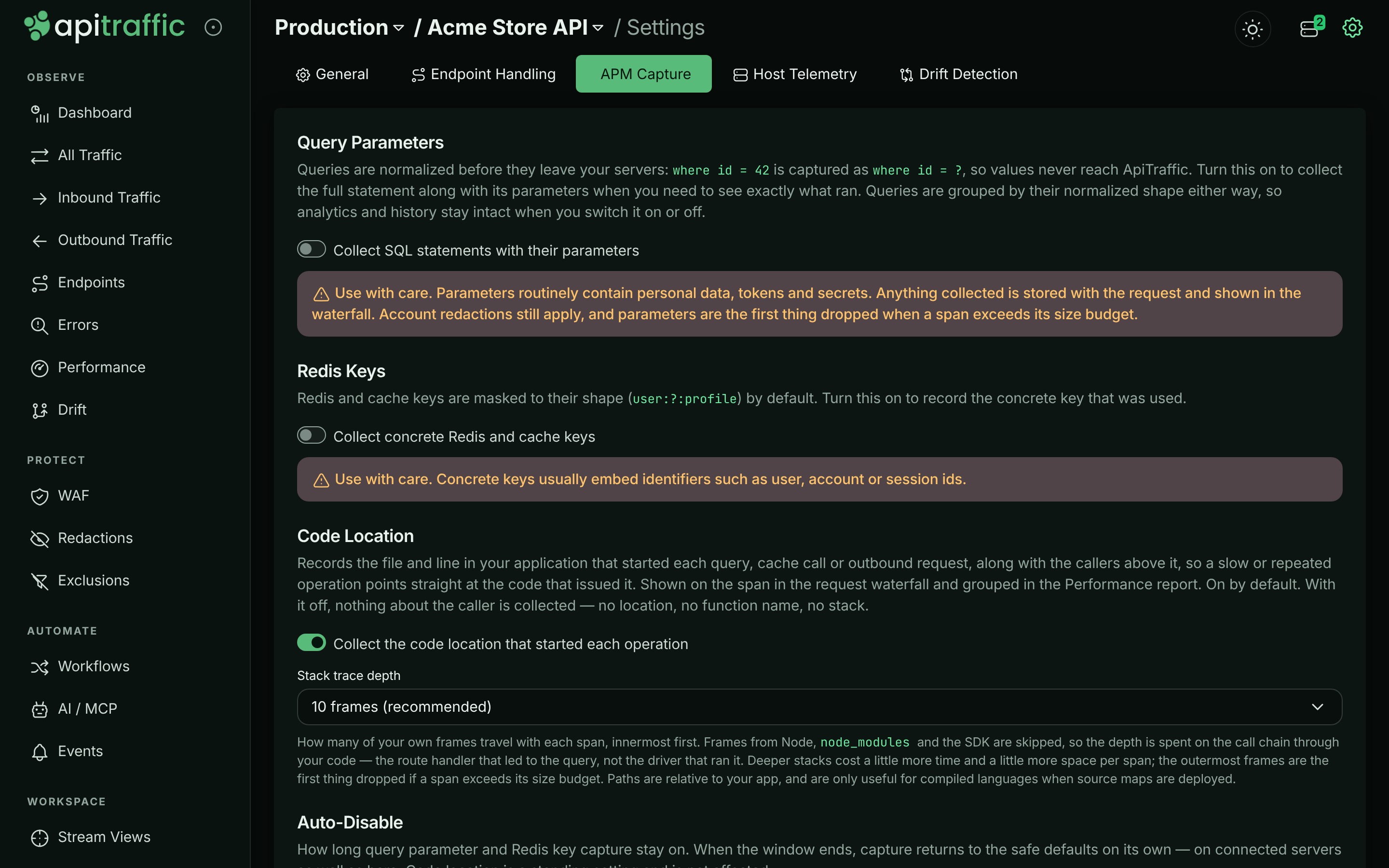Open Redactions settings

point(82,539)
